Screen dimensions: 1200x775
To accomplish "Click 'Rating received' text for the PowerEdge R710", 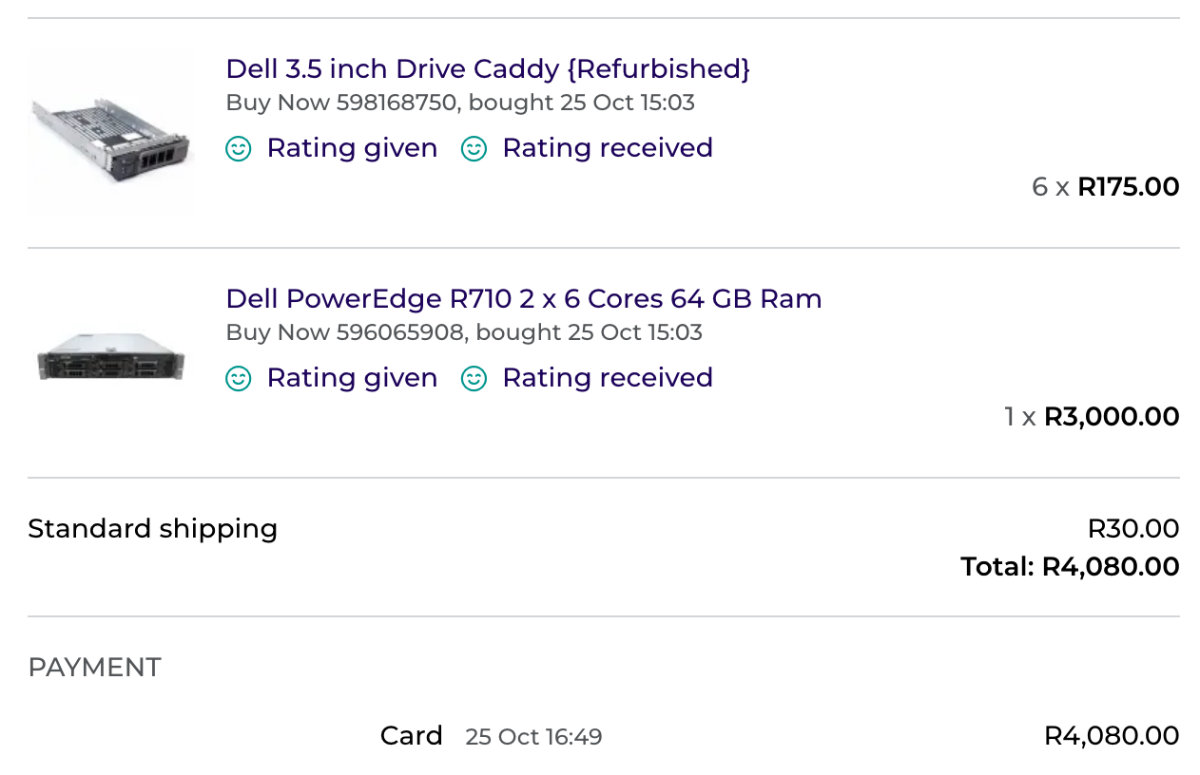I will (607, 378).
